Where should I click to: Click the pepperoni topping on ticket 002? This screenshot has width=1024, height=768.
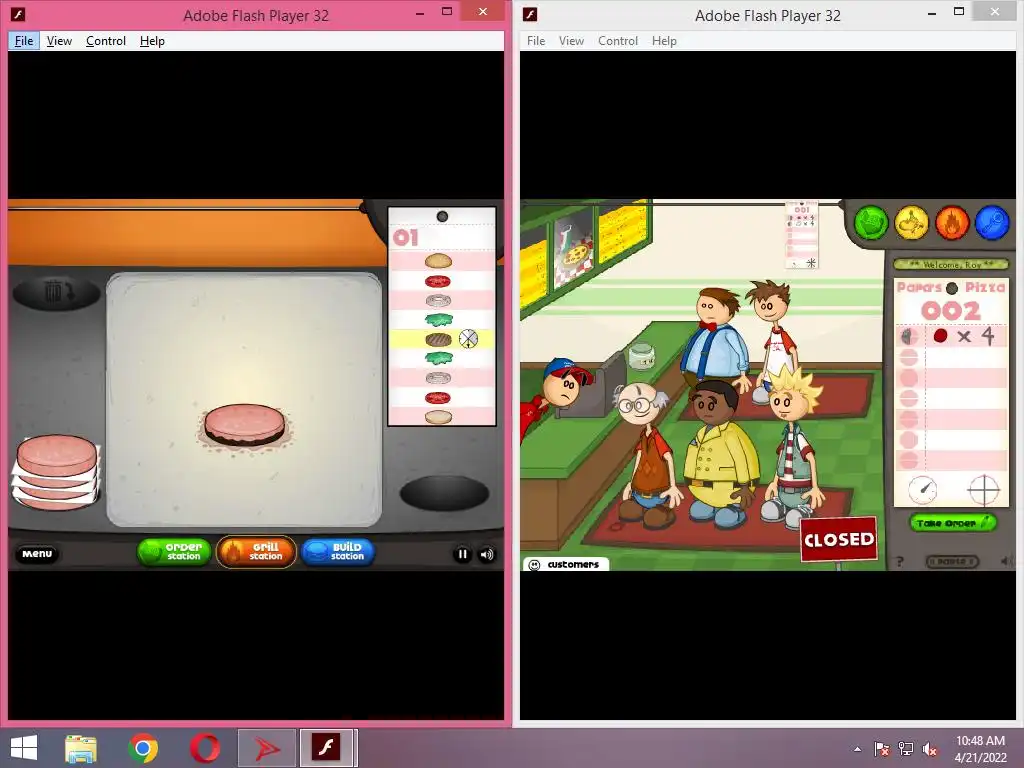(x=940, y=336)
